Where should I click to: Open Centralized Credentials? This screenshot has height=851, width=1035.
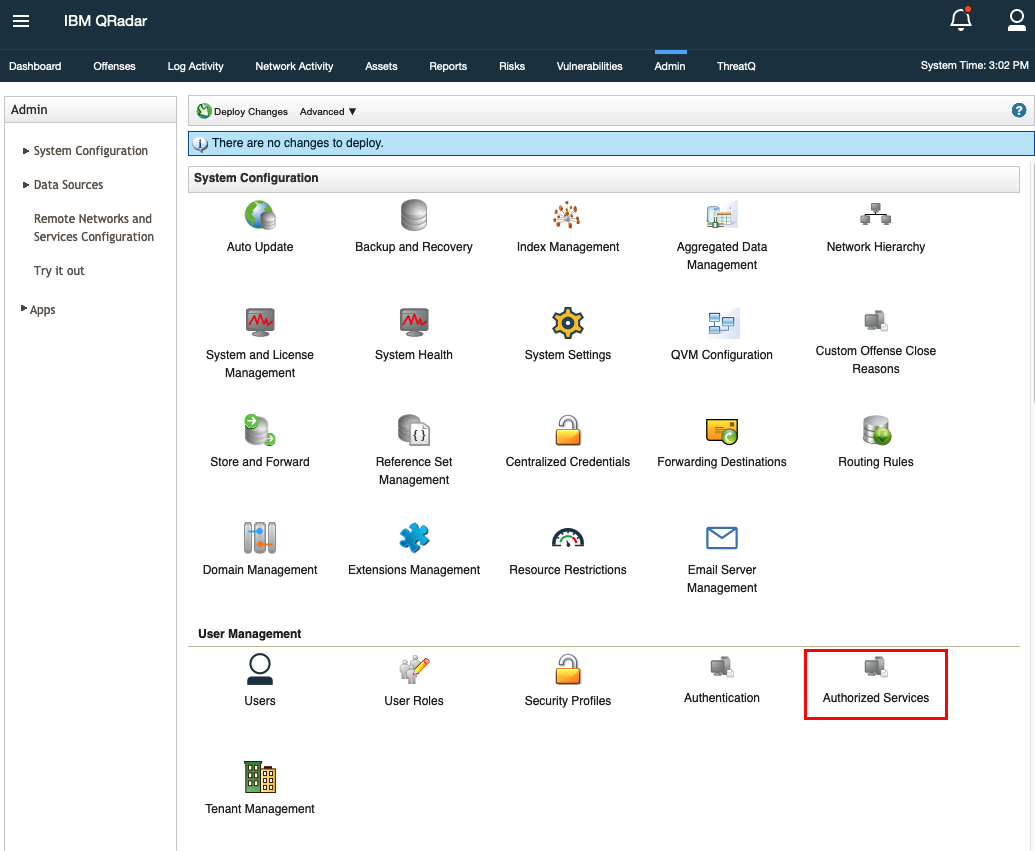pos(568,442)
